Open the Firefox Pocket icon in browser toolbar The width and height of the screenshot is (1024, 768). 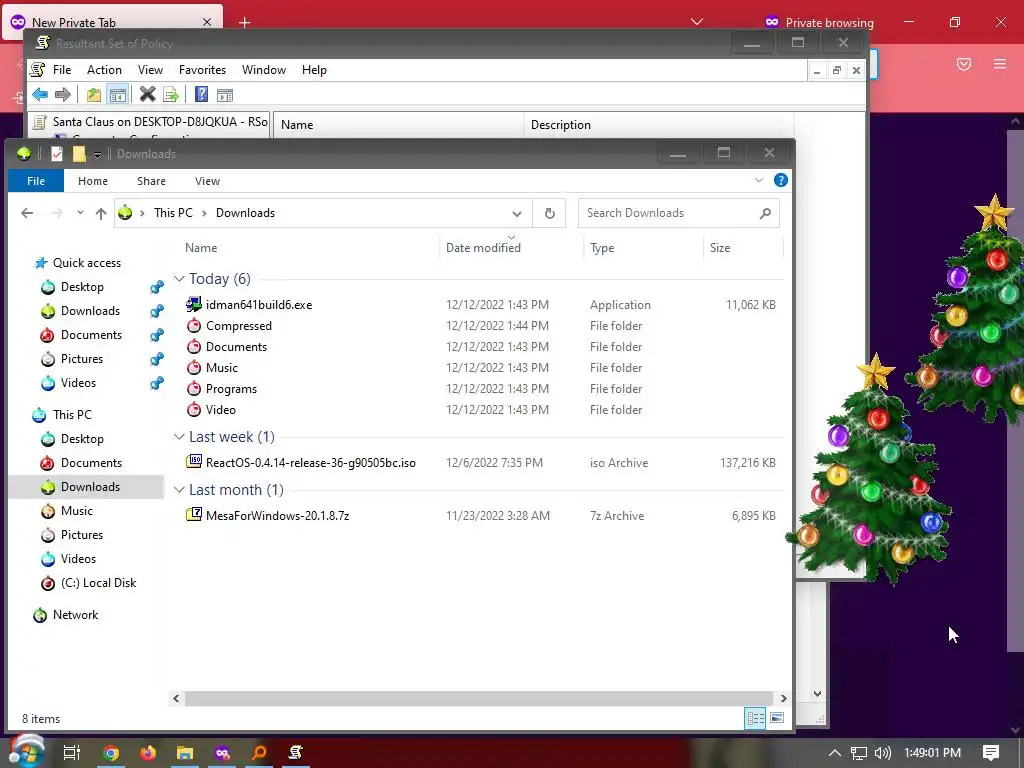[964, 64]
